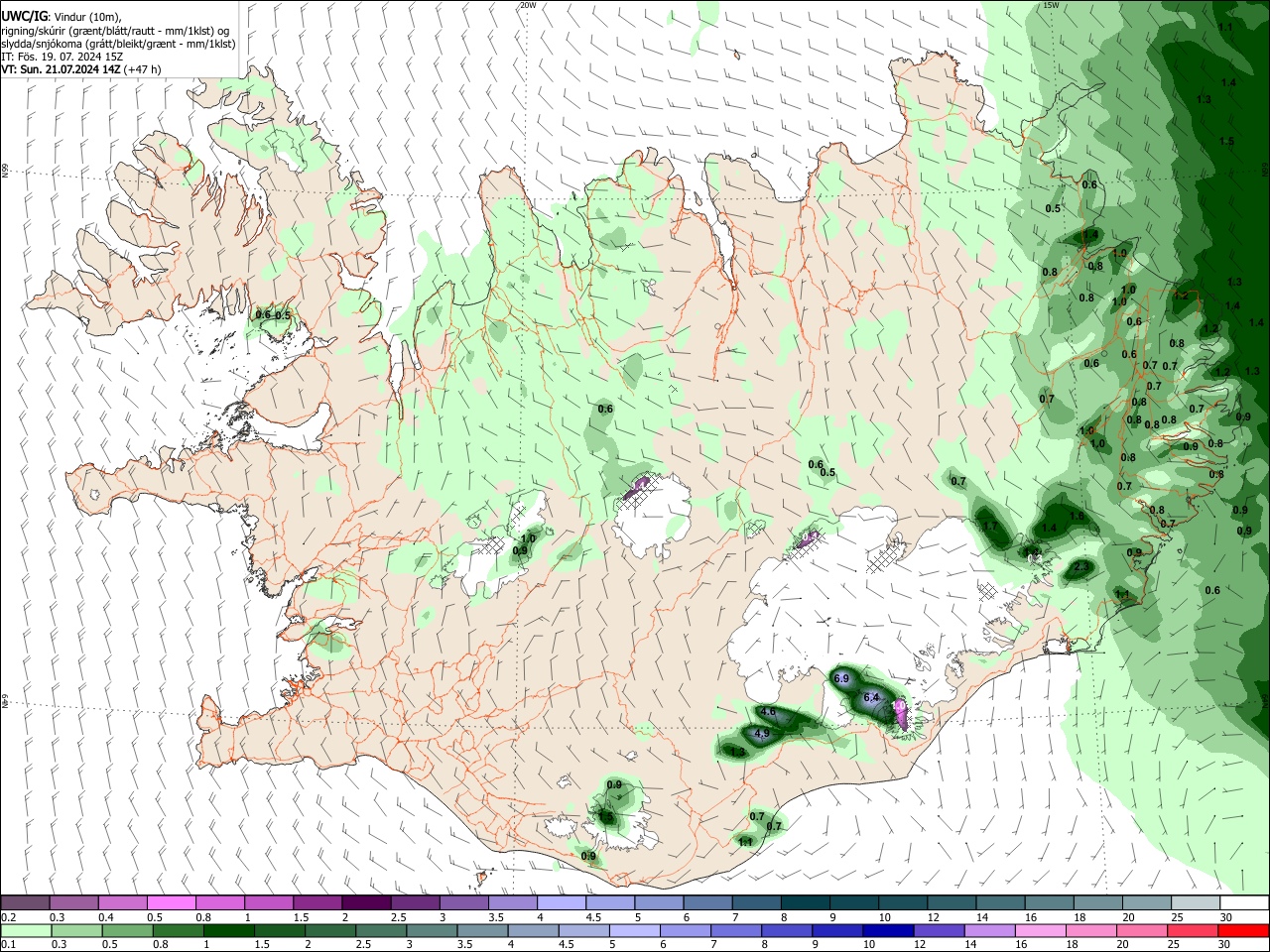Select the light gray 25 mm snow swatch
Image resolution: width=1270 pixels, height=952 pixels.
tap(1196, 902)
